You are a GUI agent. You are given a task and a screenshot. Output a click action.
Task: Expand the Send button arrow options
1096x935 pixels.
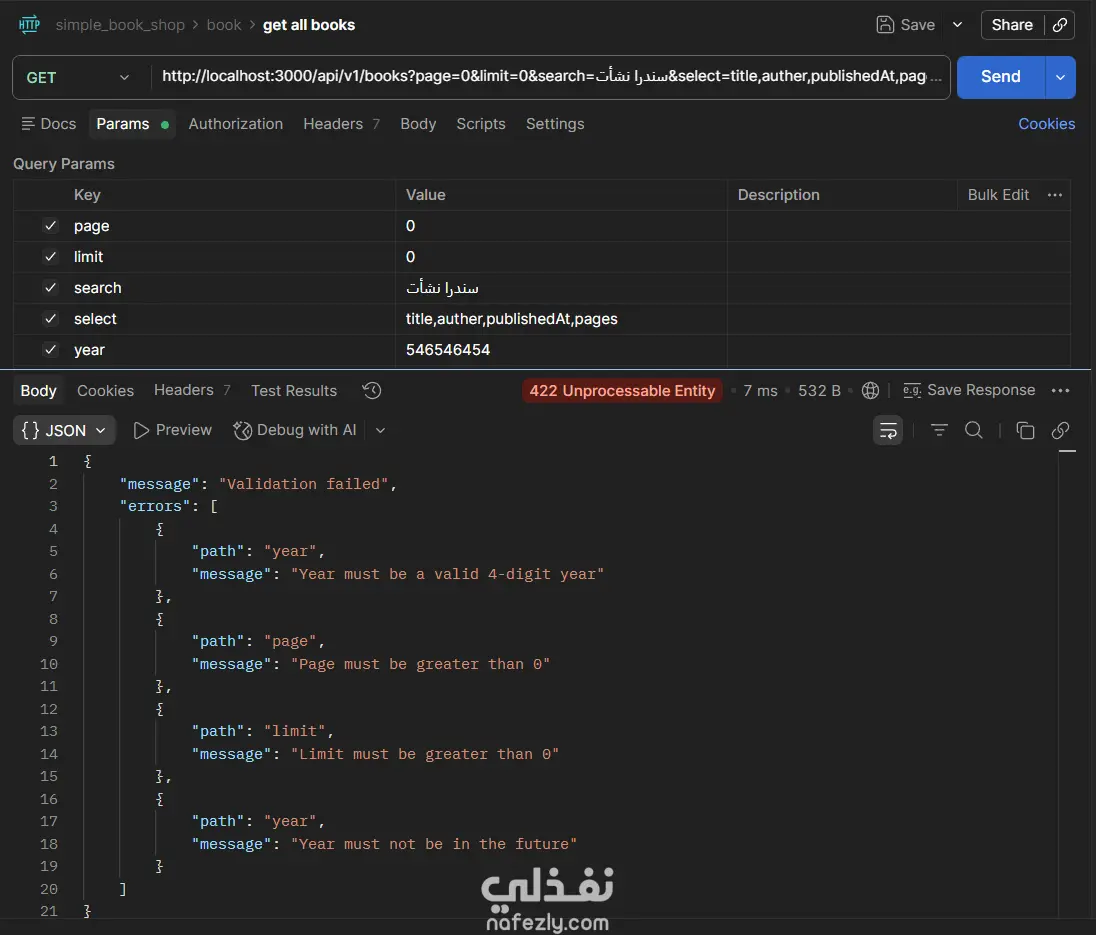coord(1060,77)
